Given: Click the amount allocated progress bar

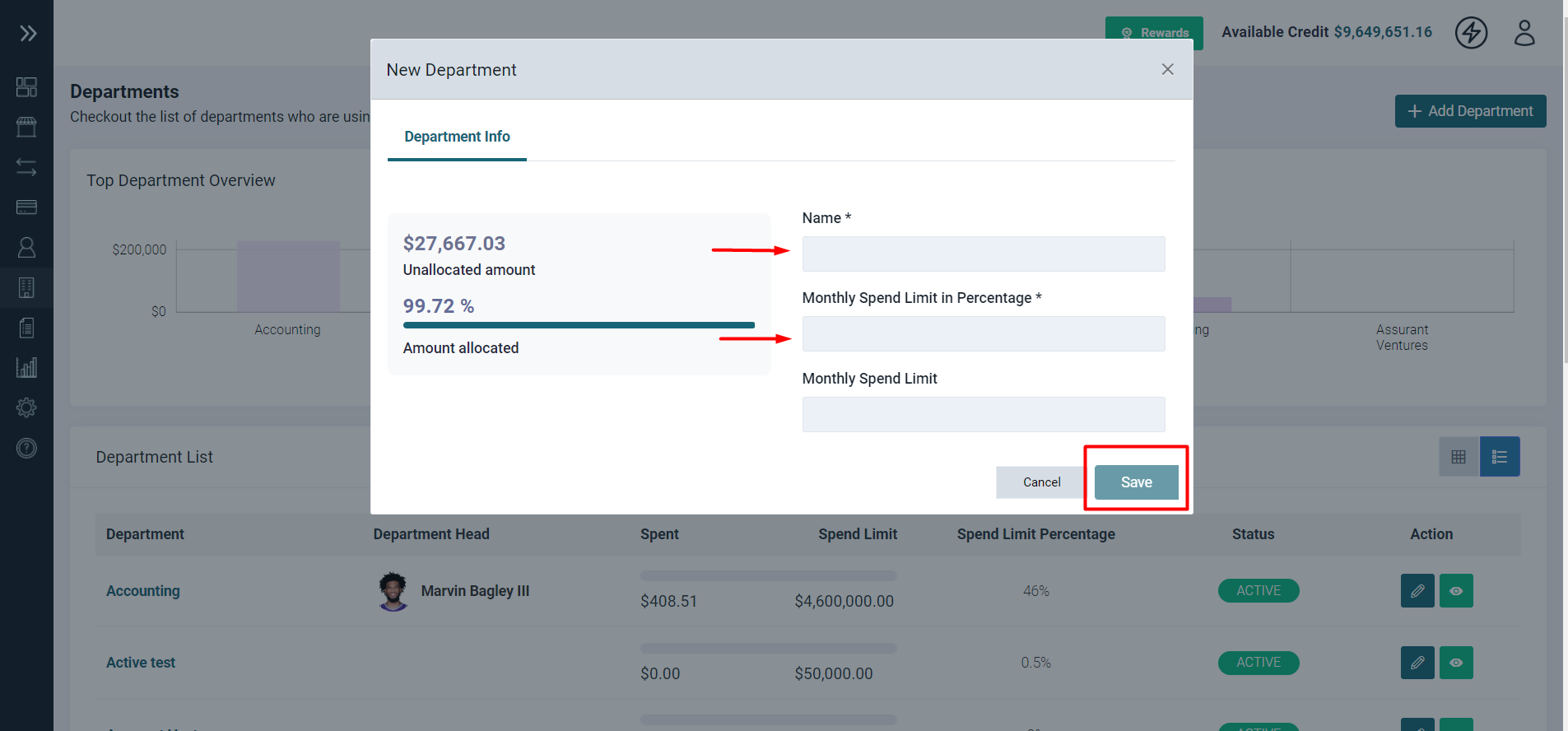Looking at the screenshot, I should (579, 325).
